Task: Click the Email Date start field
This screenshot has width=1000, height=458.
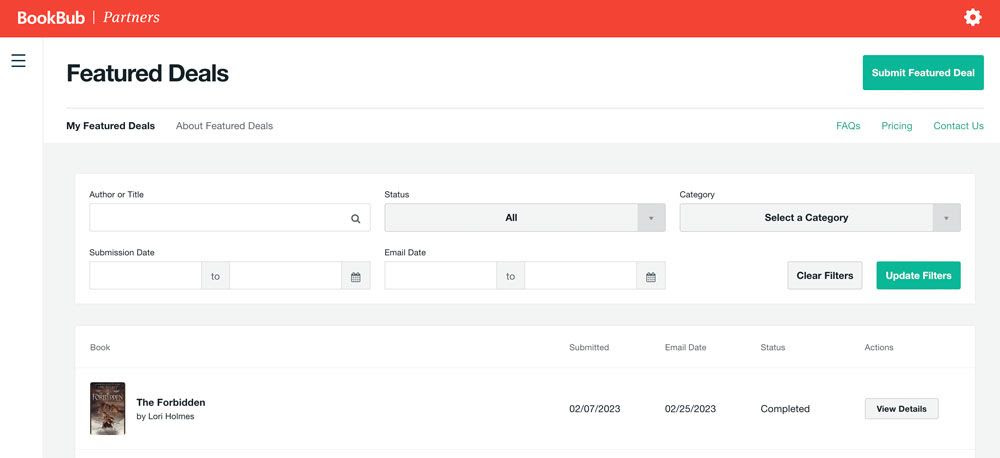Action: coord(441,276)
